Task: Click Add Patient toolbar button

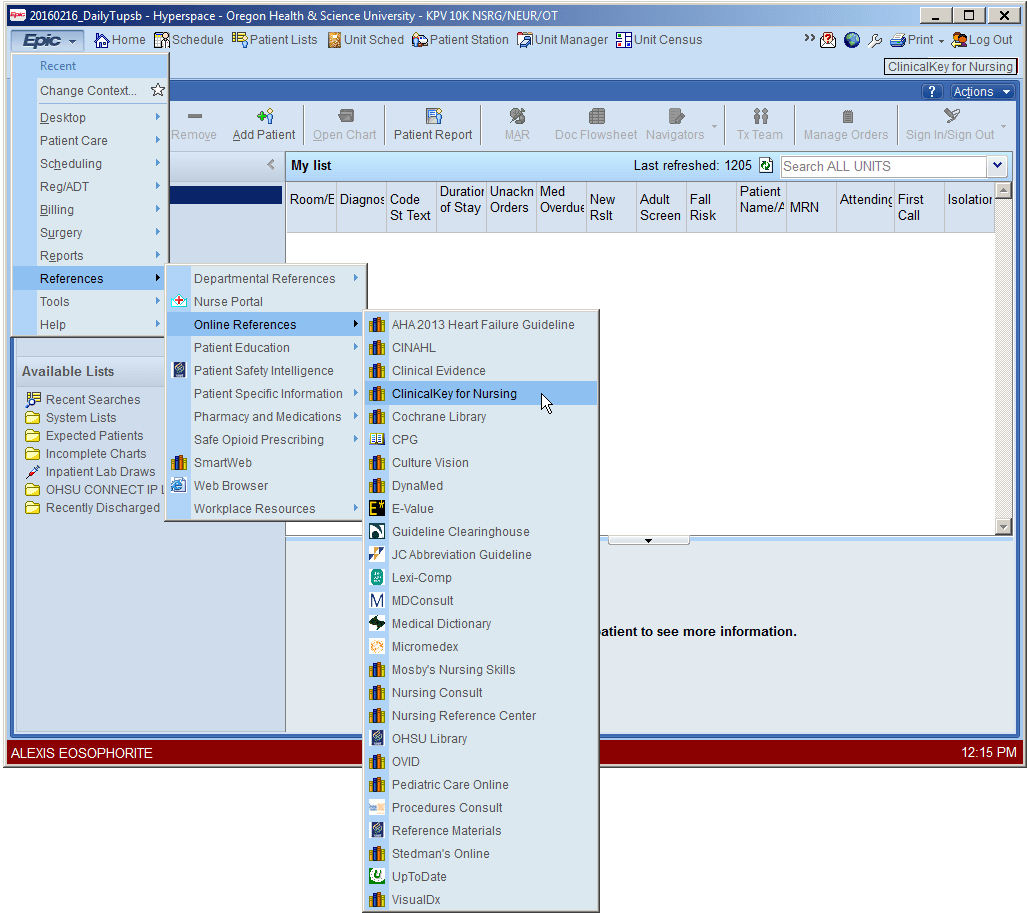Action: tap(264, 125)
